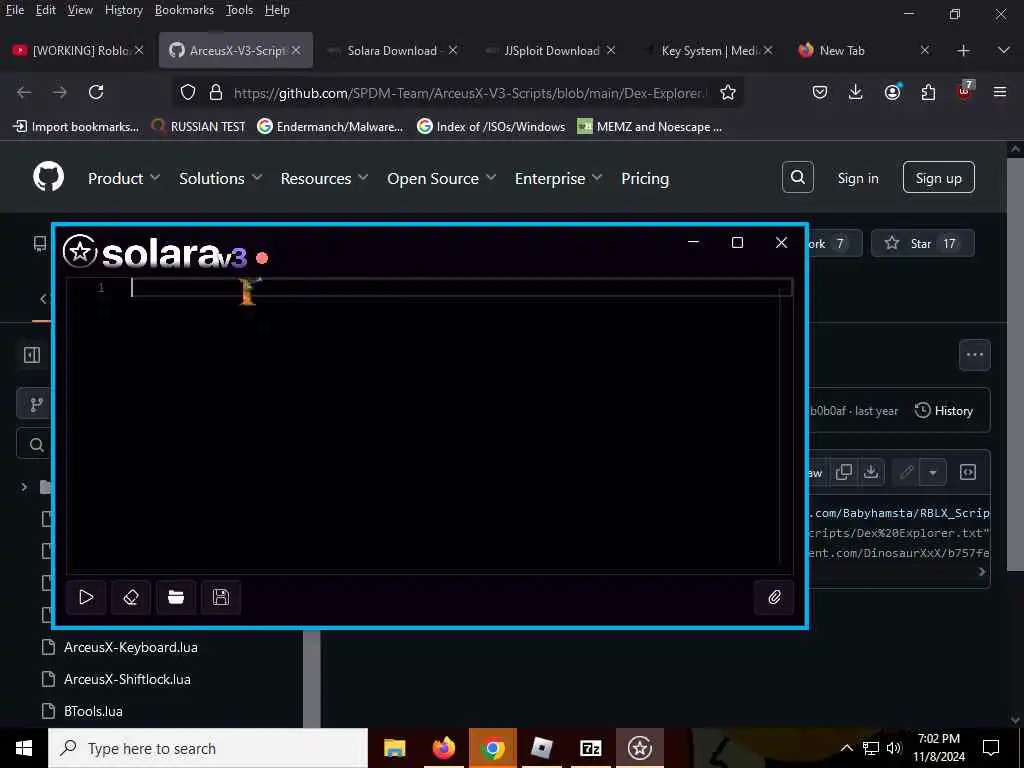Screen dimensions: 1024x768
Task: Copy raw file contents on GitHub
Action: click(x=843, y=472)
